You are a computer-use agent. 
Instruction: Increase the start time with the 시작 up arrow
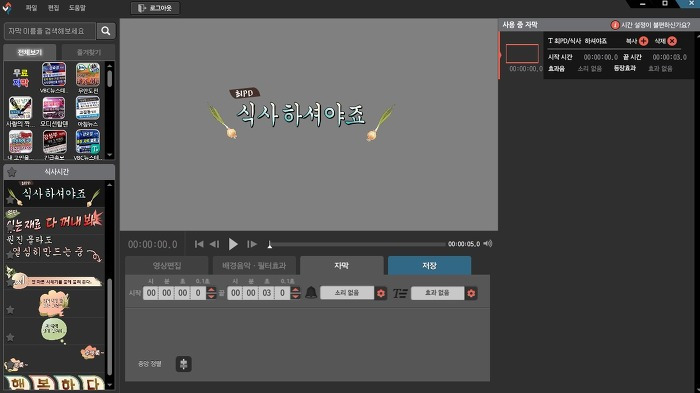click(211, 290)
